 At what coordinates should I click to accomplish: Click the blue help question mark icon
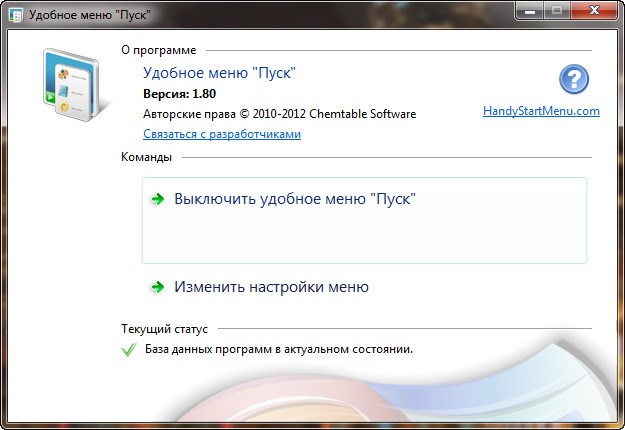click(574, 80)
